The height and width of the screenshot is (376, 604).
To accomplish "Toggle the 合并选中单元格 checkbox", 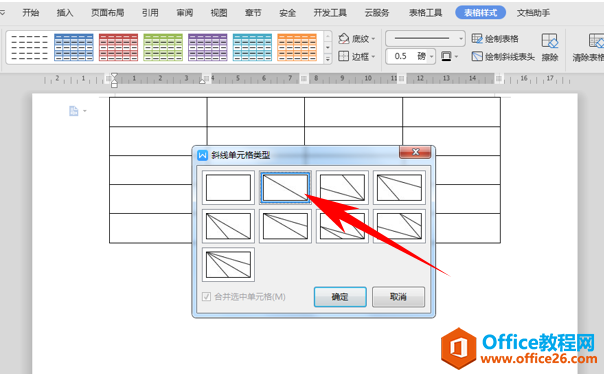I will [206, 297].
